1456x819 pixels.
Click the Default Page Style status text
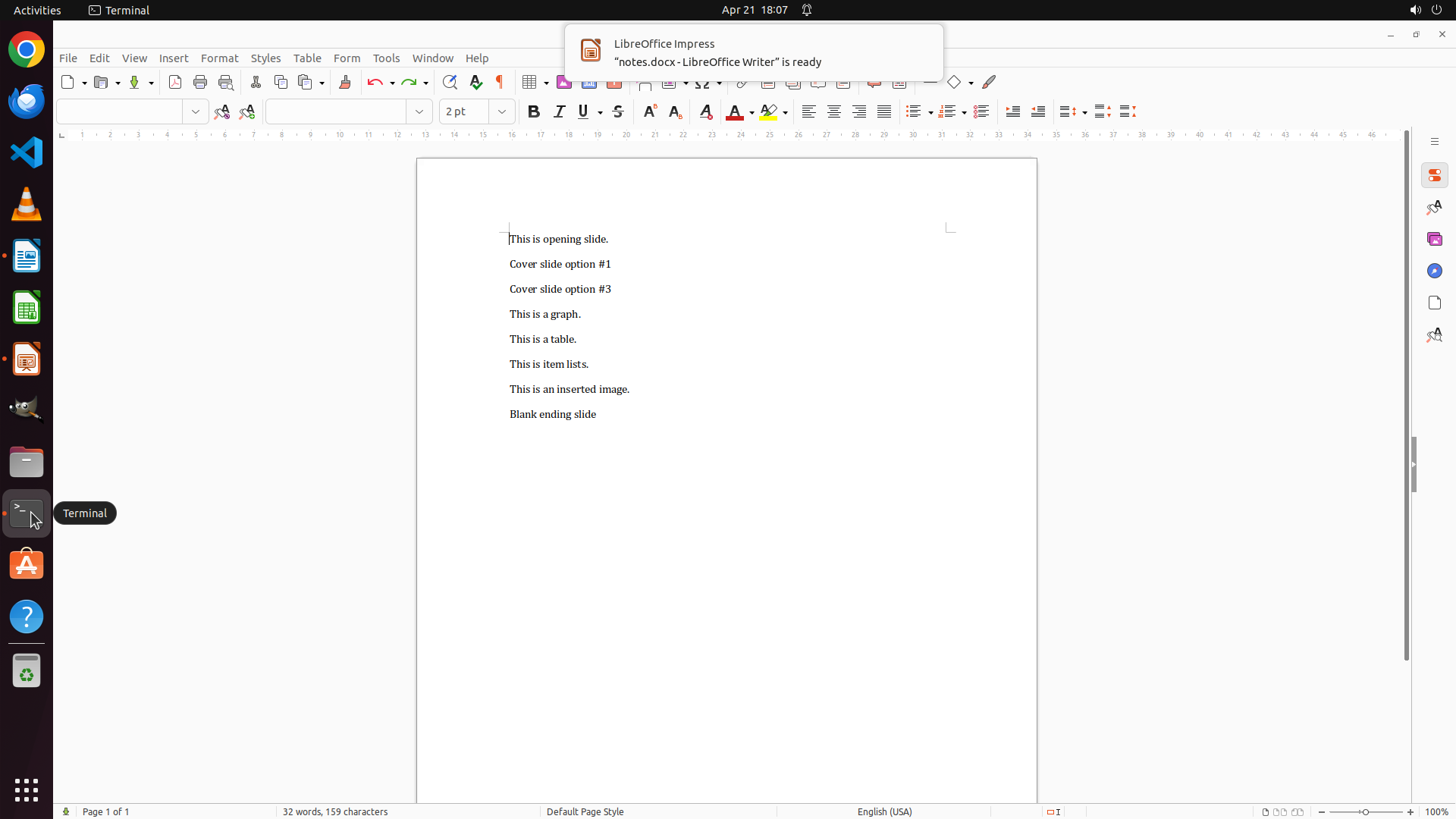[x=585, y=811]
